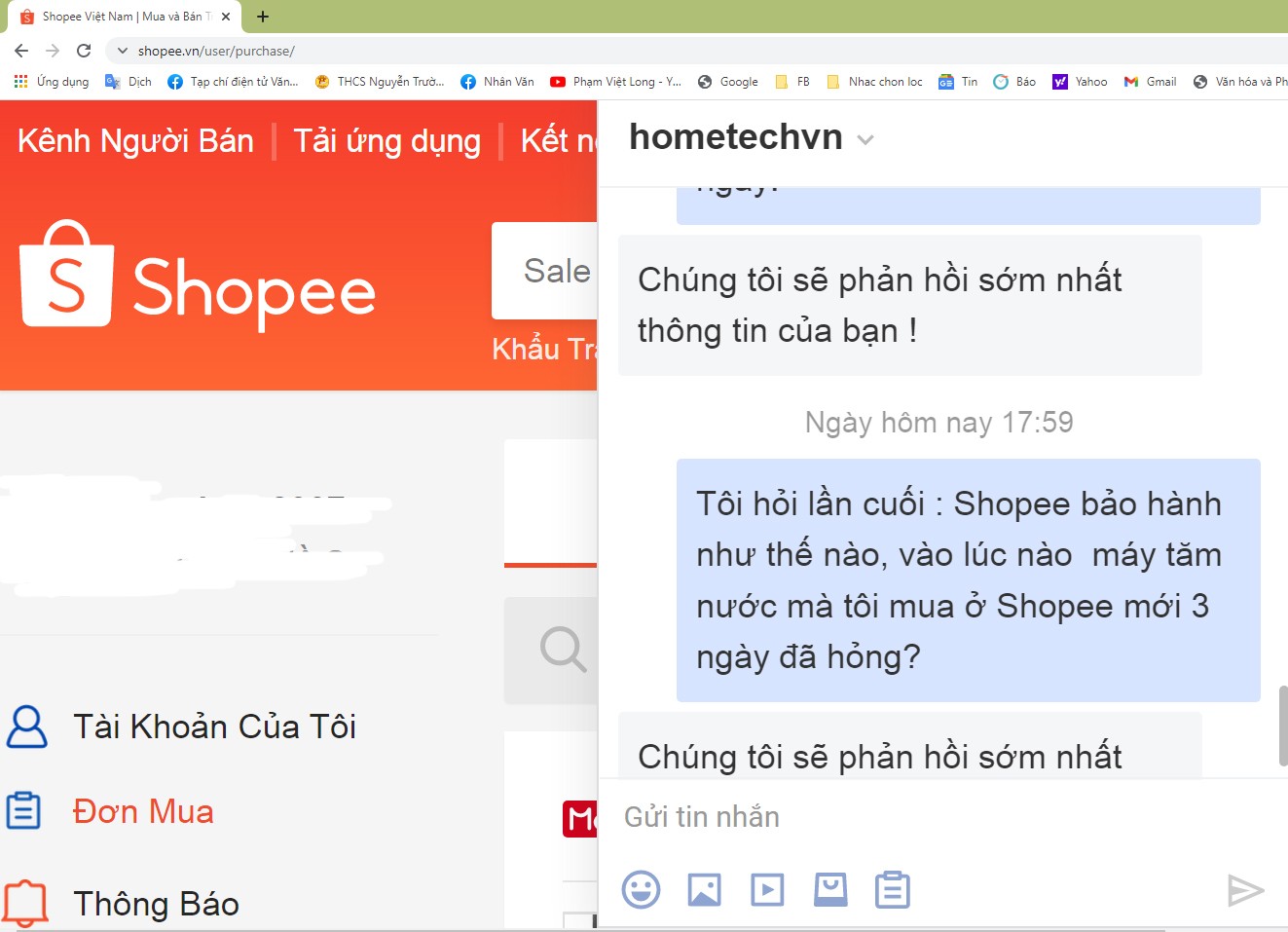This screenshot has width=1288, height=932.
Task: Attach an image using the picture icon
Action: 704,889
